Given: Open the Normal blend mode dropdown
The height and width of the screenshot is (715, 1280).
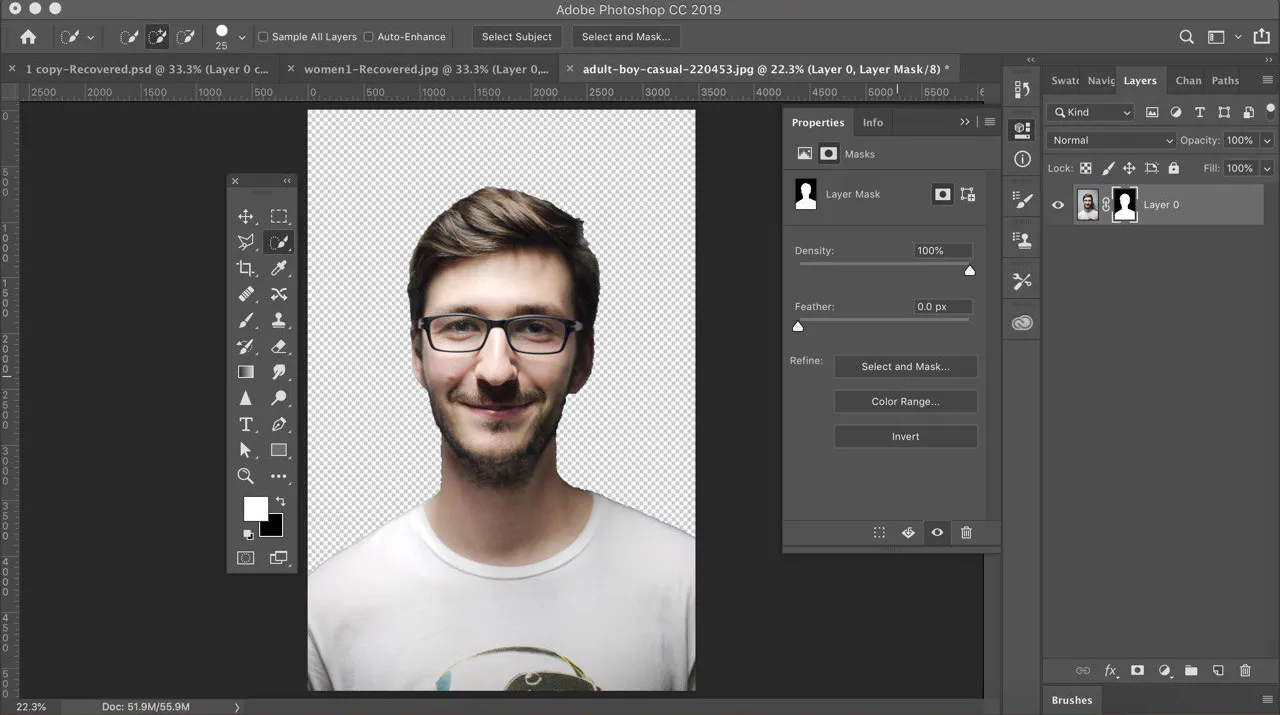Looking at the screenshot, I should 1110,140.
